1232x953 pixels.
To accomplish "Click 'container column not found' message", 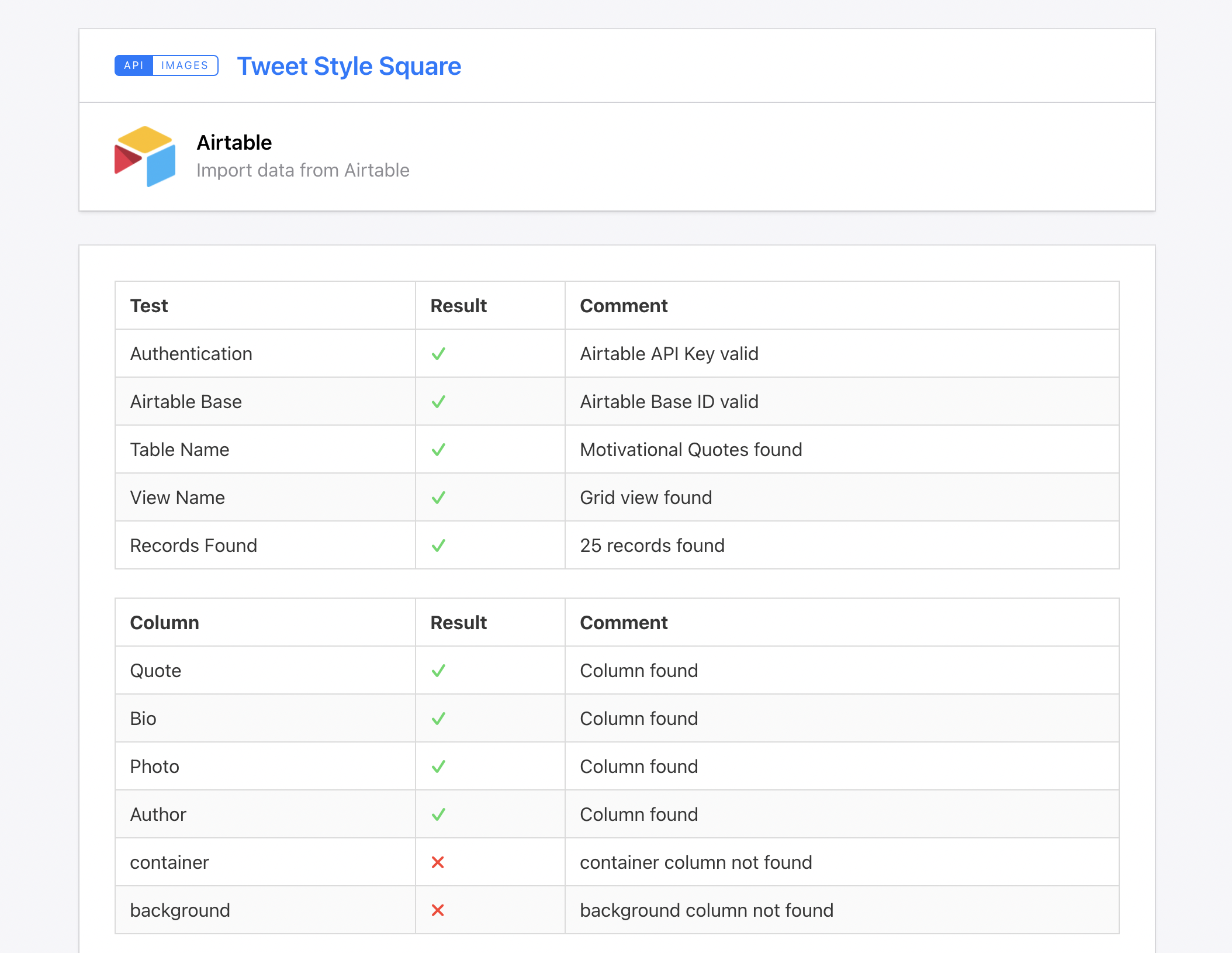I will (696, 862).
